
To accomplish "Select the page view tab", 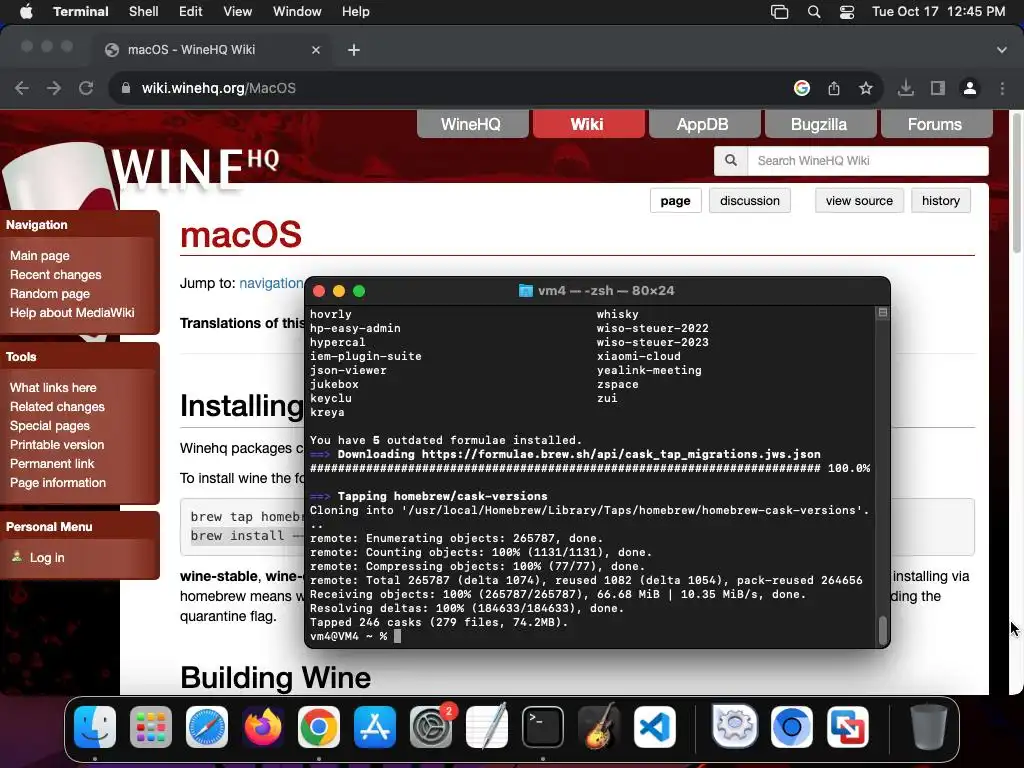I will pos(675,200).
